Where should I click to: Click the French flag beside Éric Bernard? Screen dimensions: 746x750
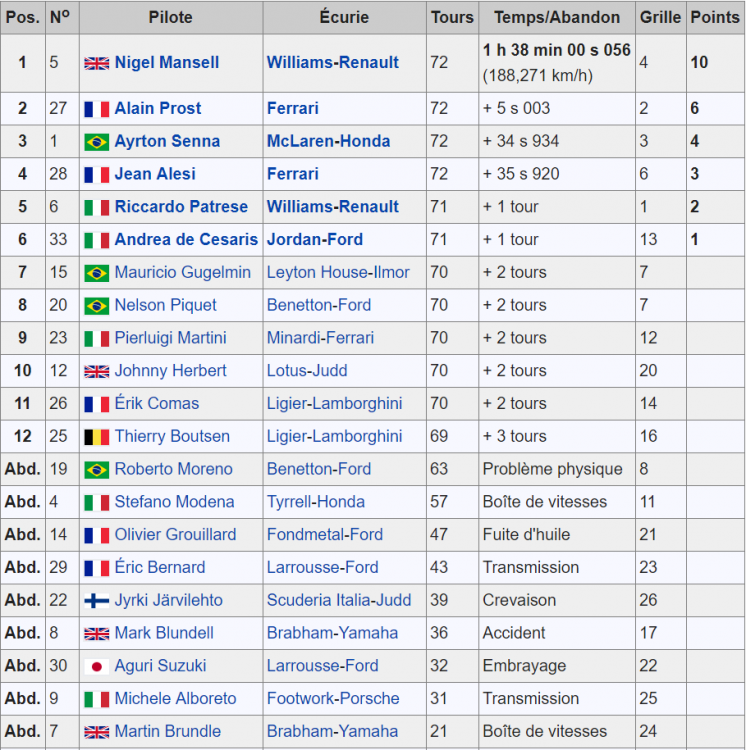pos(97,568)
